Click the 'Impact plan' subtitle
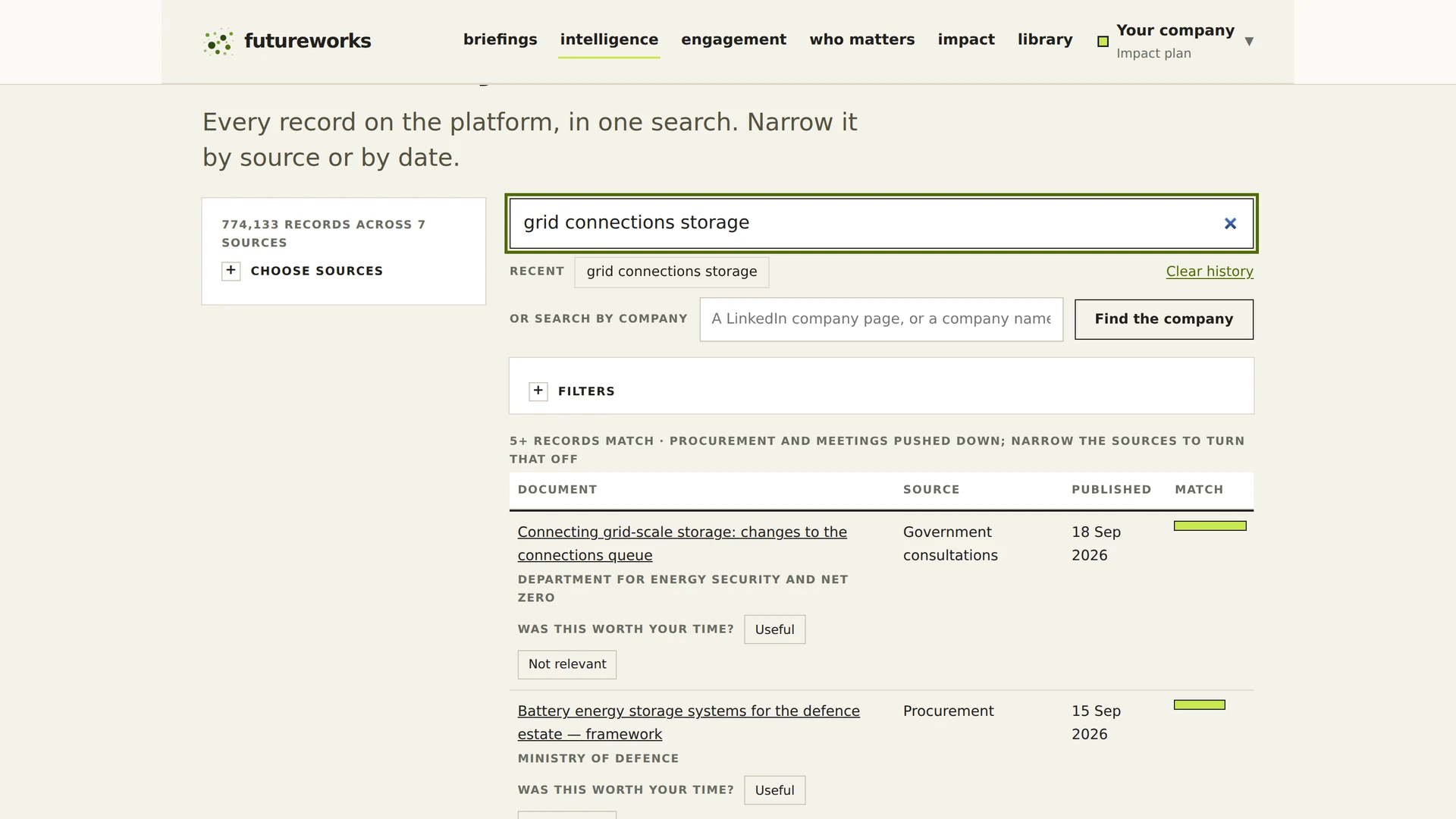Image resolution: width=1456 pixels, height=819 pixels. pyautogui.click(x=1153, y=54)
